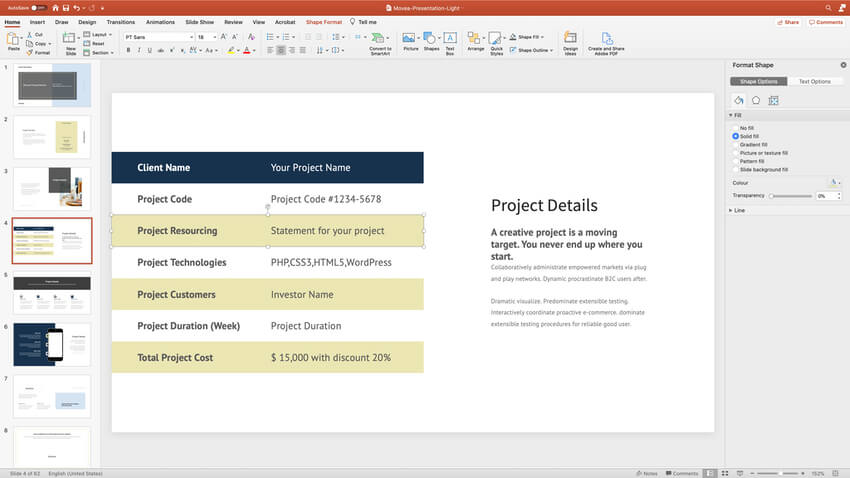Expand the Line section
Viewport: 850px width, 478px height.
pyautogui.click(x=738, y=210)
